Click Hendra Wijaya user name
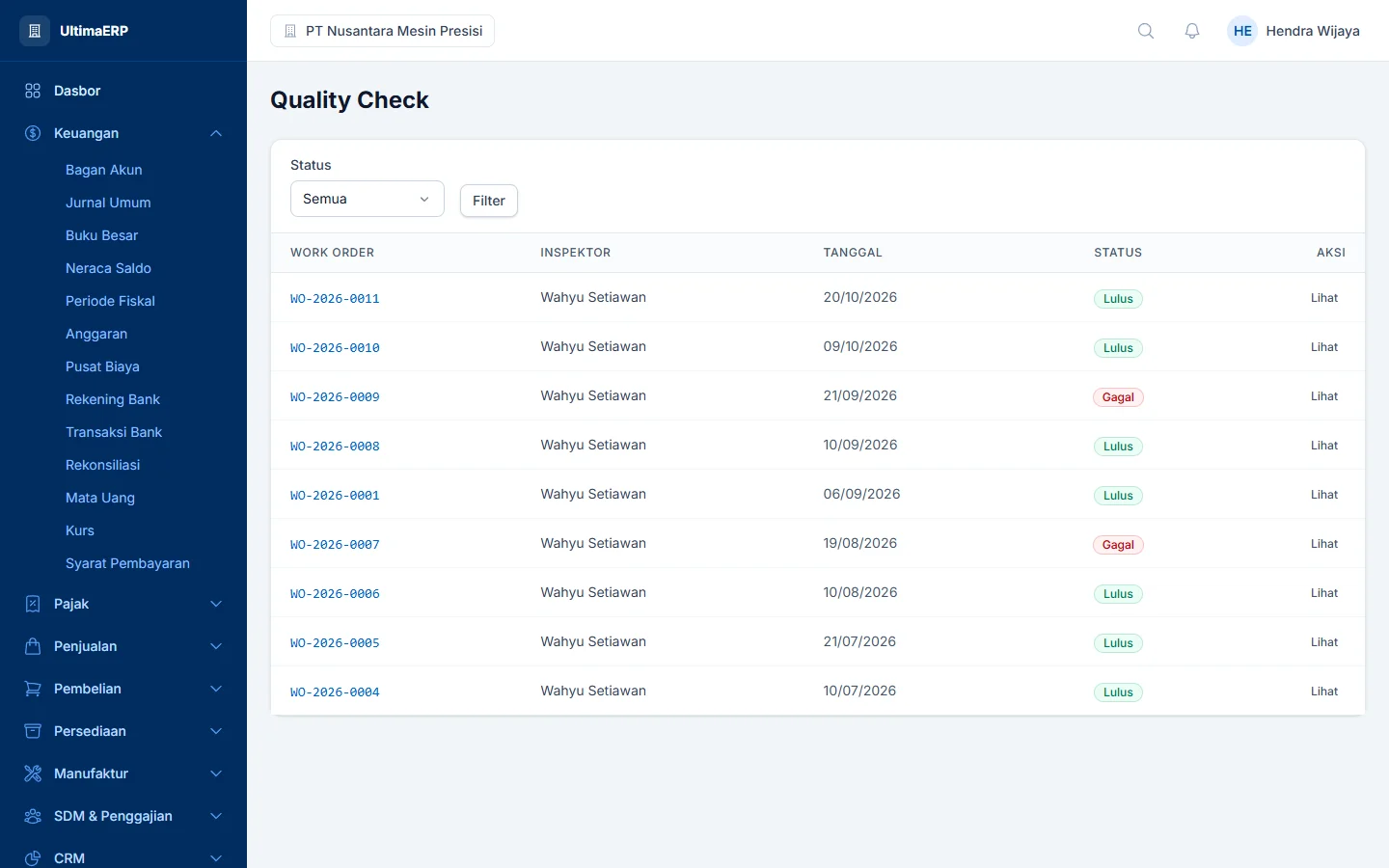The width and height of the screenshot is (1389, 868). (1313, 31)
